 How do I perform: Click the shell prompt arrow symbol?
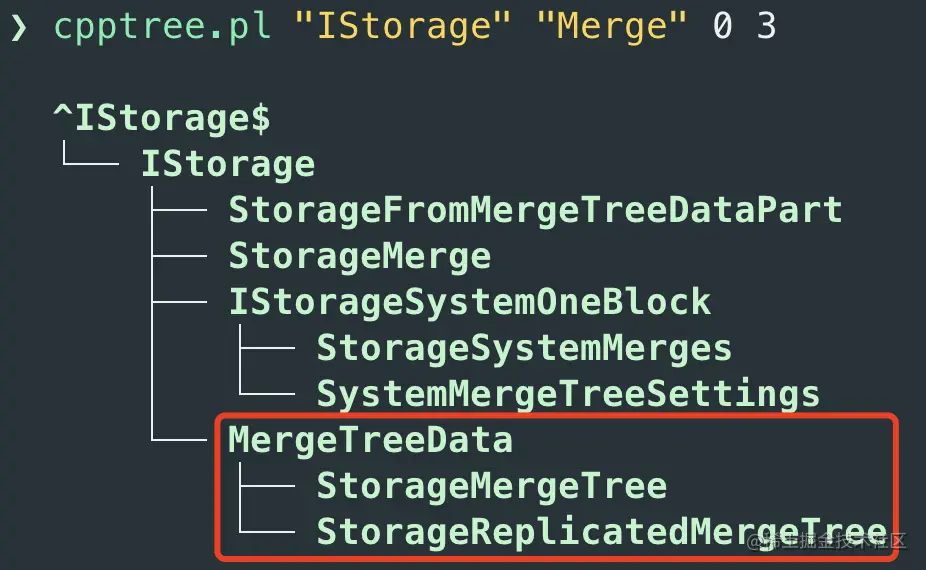pos(18,27)
